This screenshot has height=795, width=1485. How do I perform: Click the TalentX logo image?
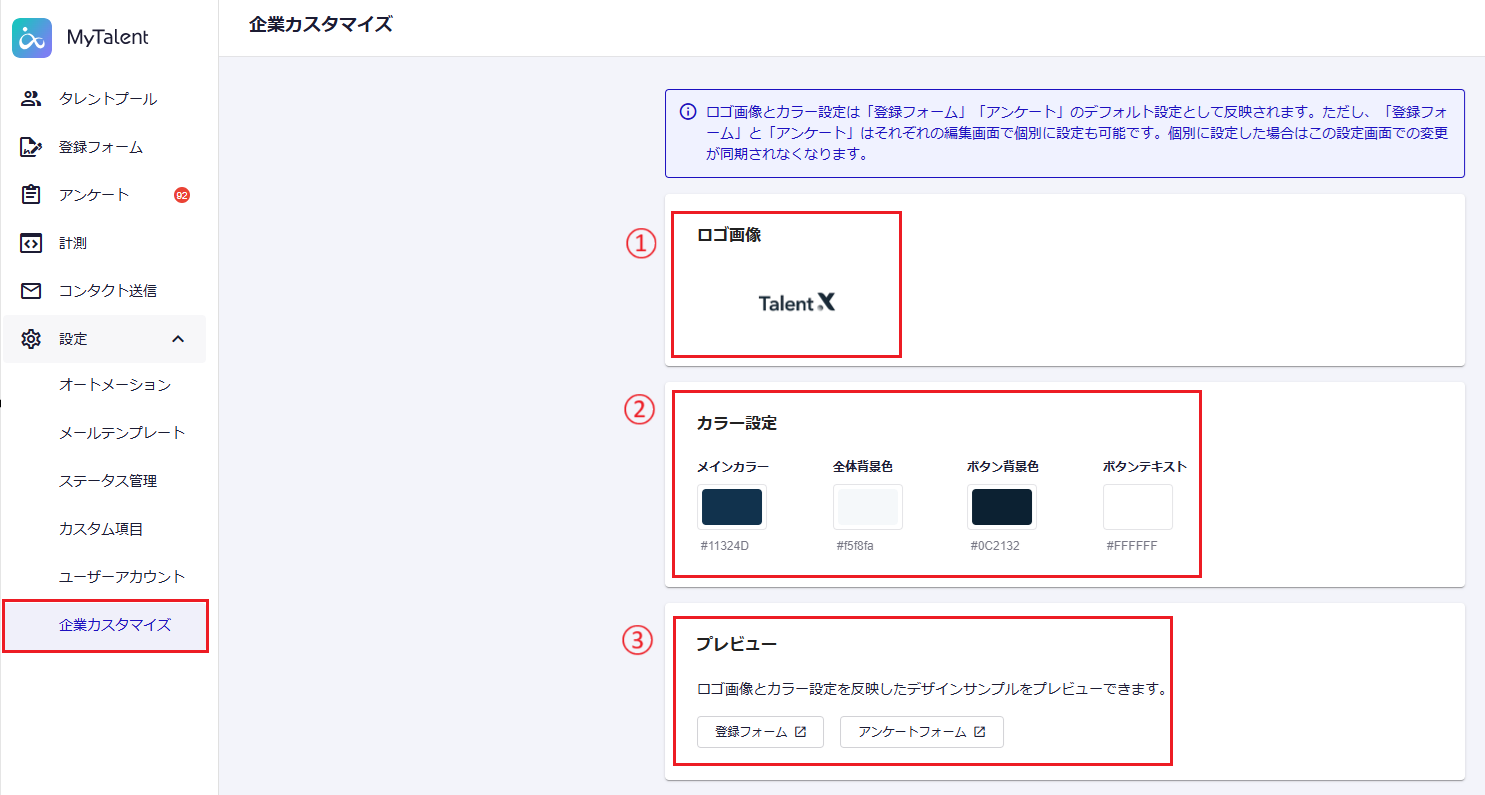[796, 303]
